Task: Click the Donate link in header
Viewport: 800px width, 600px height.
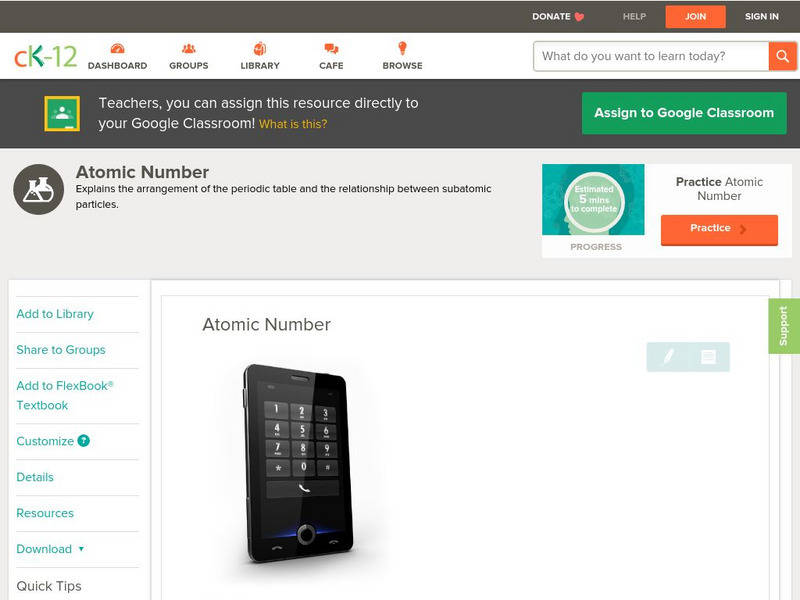Action: click(558, 16)
